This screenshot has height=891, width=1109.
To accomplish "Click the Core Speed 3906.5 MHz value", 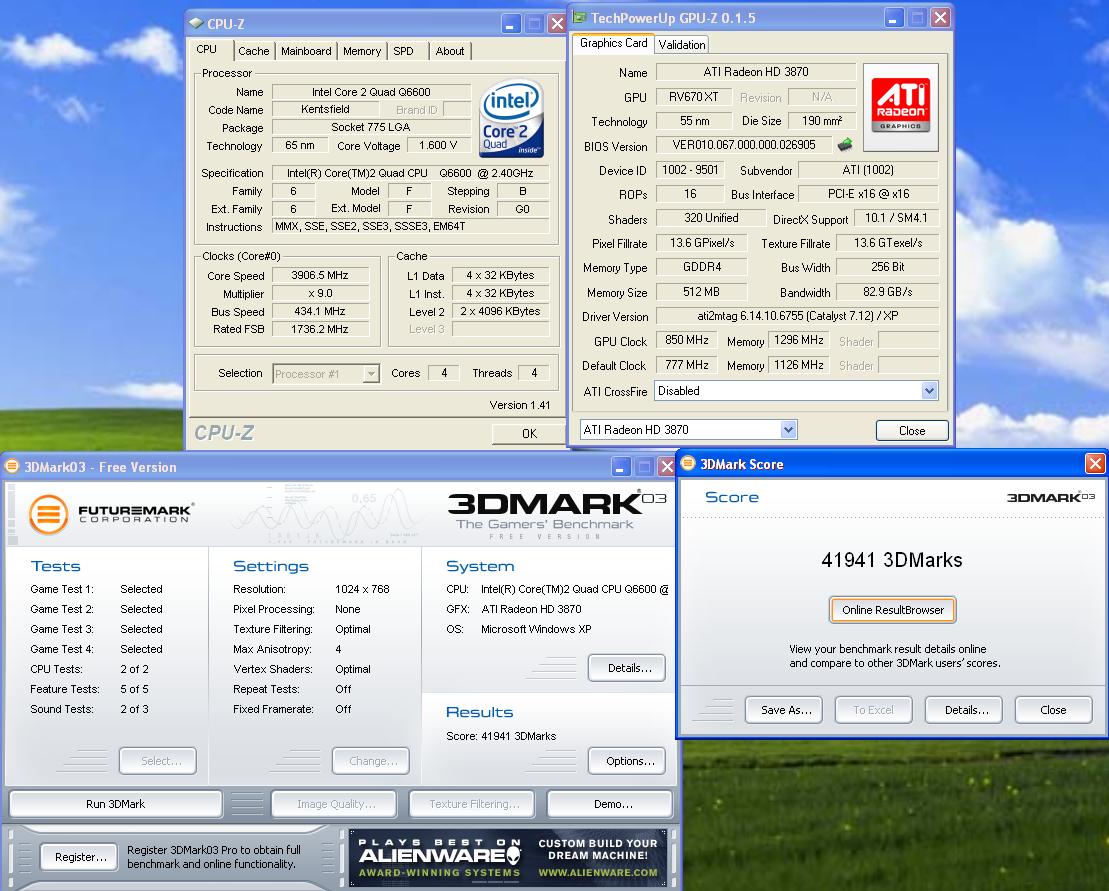I will point(320,275).
